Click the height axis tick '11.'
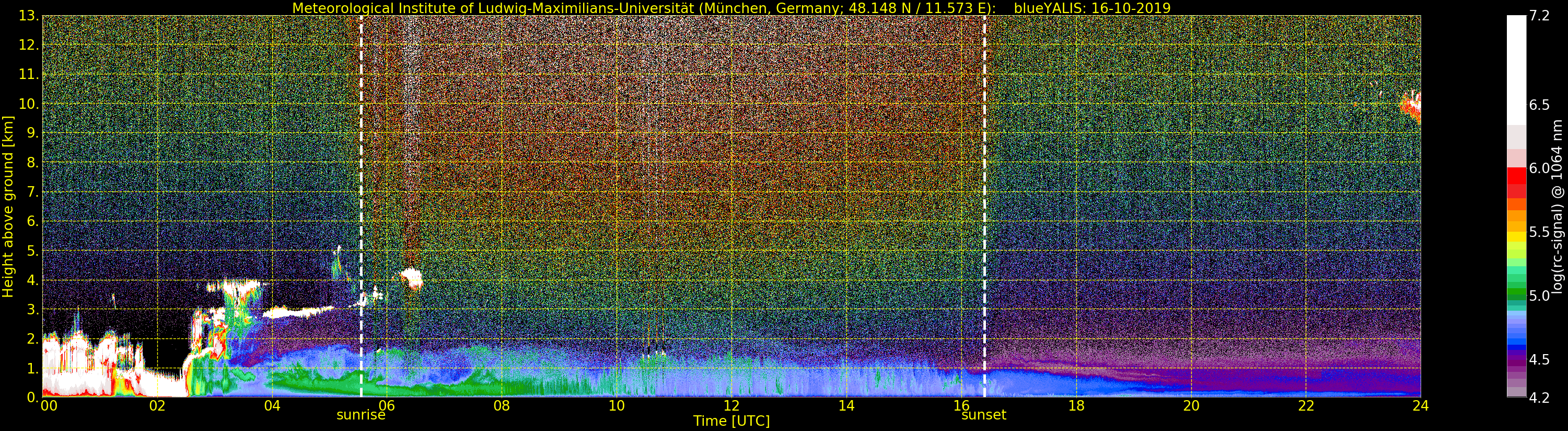The height and width of the screenshot is (431, 1568). point(29,74)
